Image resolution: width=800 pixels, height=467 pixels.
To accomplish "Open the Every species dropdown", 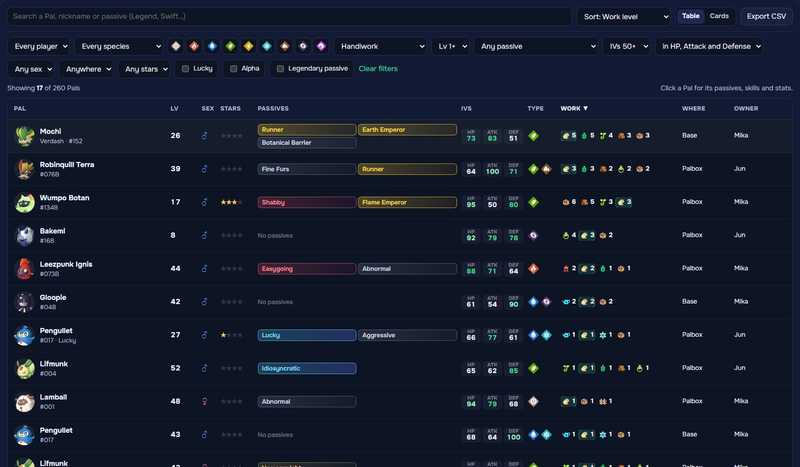I will 120,46.
